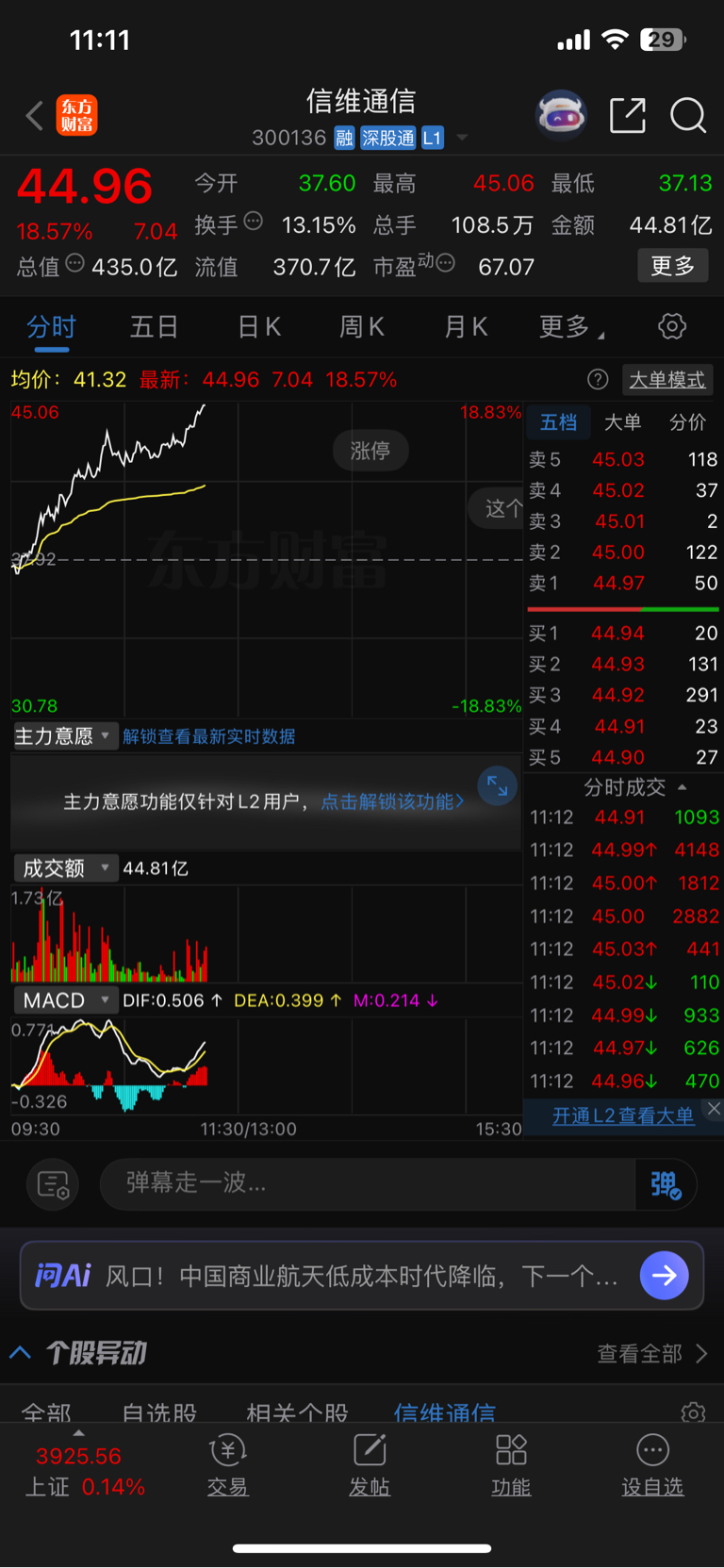Tap 买5 price 44.90 row
724x1568 pixels.
pyautogui.click(x=623, y=758)
